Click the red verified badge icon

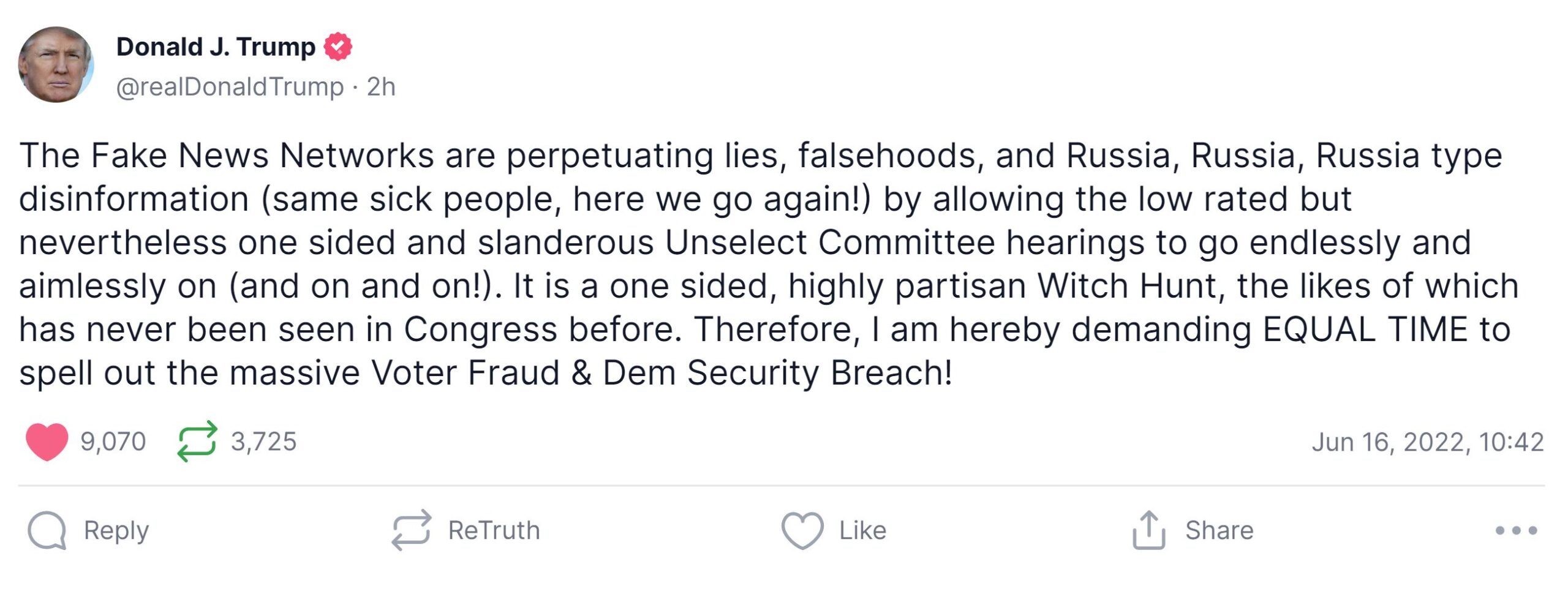click(x=338, y=47)
